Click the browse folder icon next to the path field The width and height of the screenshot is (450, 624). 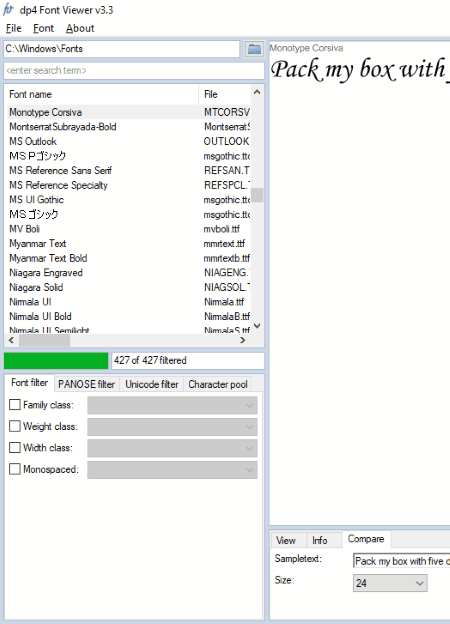(254, 49)
